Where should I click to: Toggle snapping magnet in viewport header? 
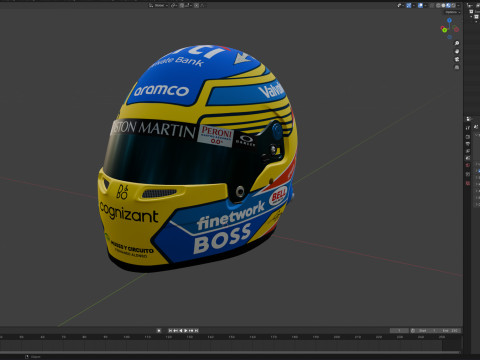[x=182, y=5]
